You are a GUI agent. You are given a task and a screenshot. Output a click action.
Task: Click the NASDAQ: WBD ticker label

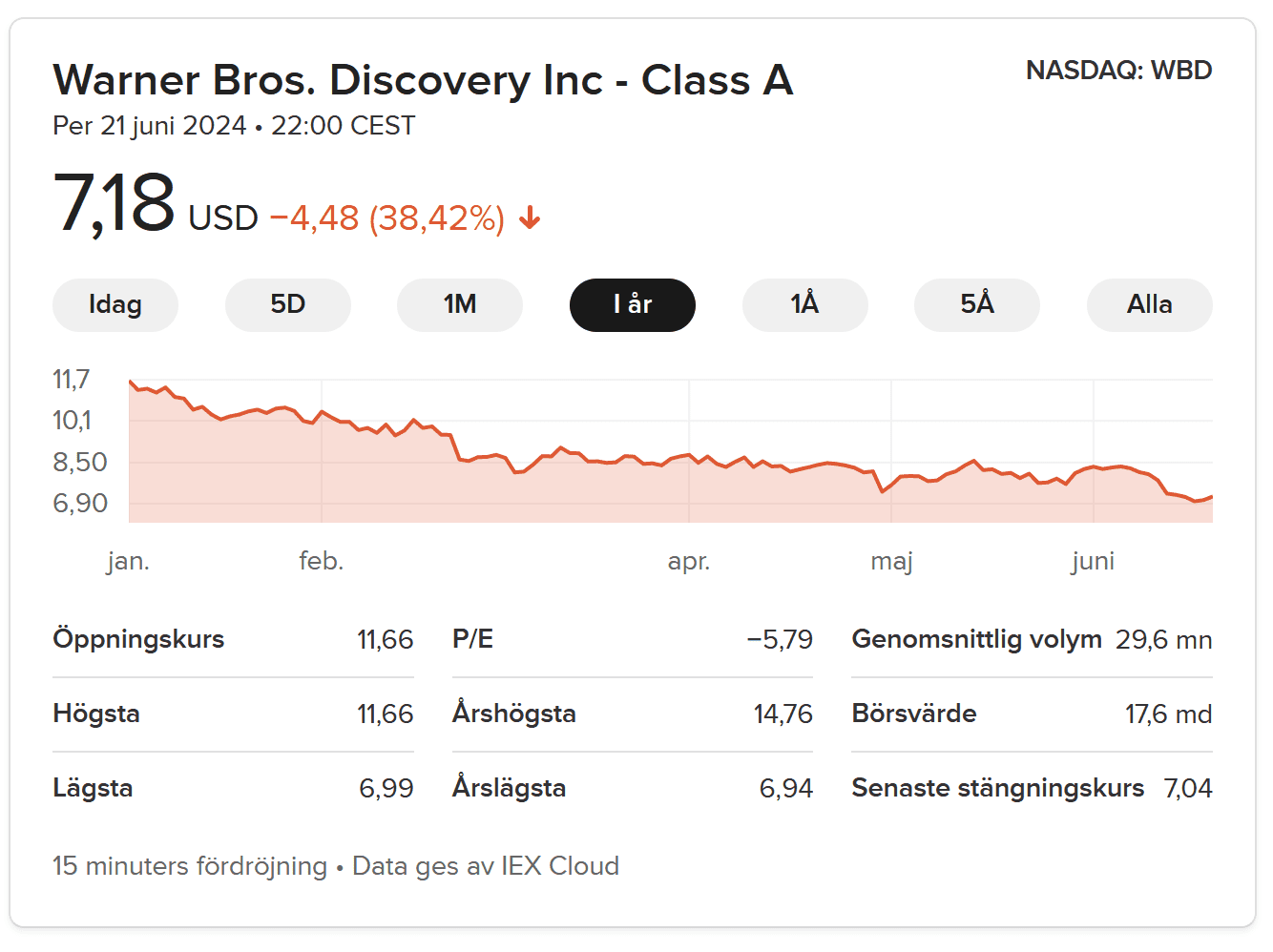click(1118, 71)
